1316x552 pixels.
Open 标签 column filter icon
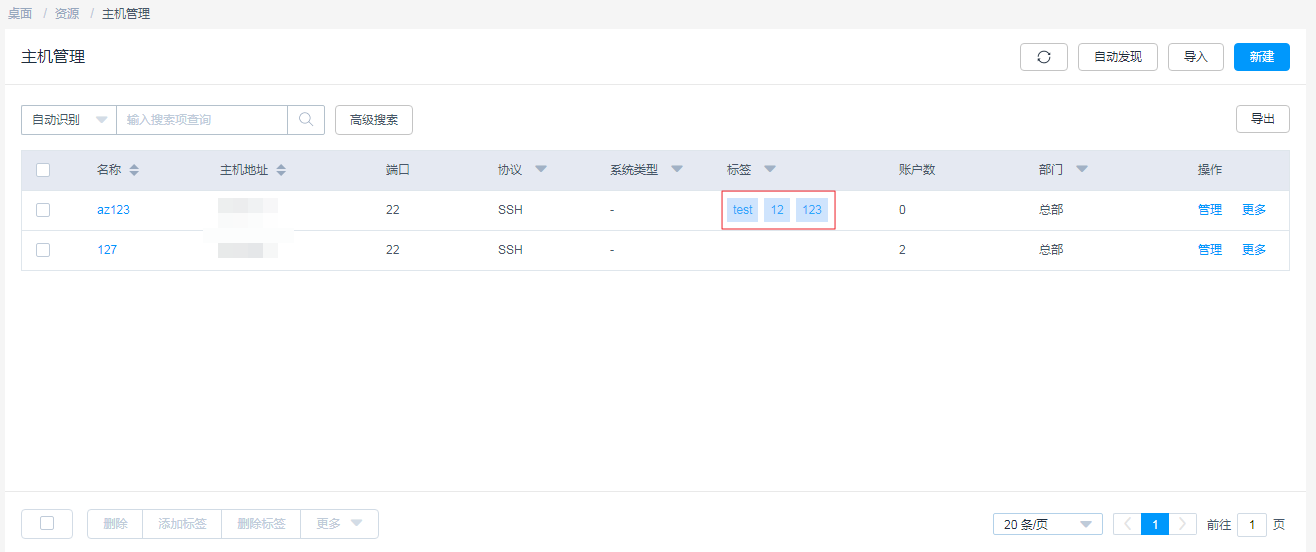(x=770, y=169)
